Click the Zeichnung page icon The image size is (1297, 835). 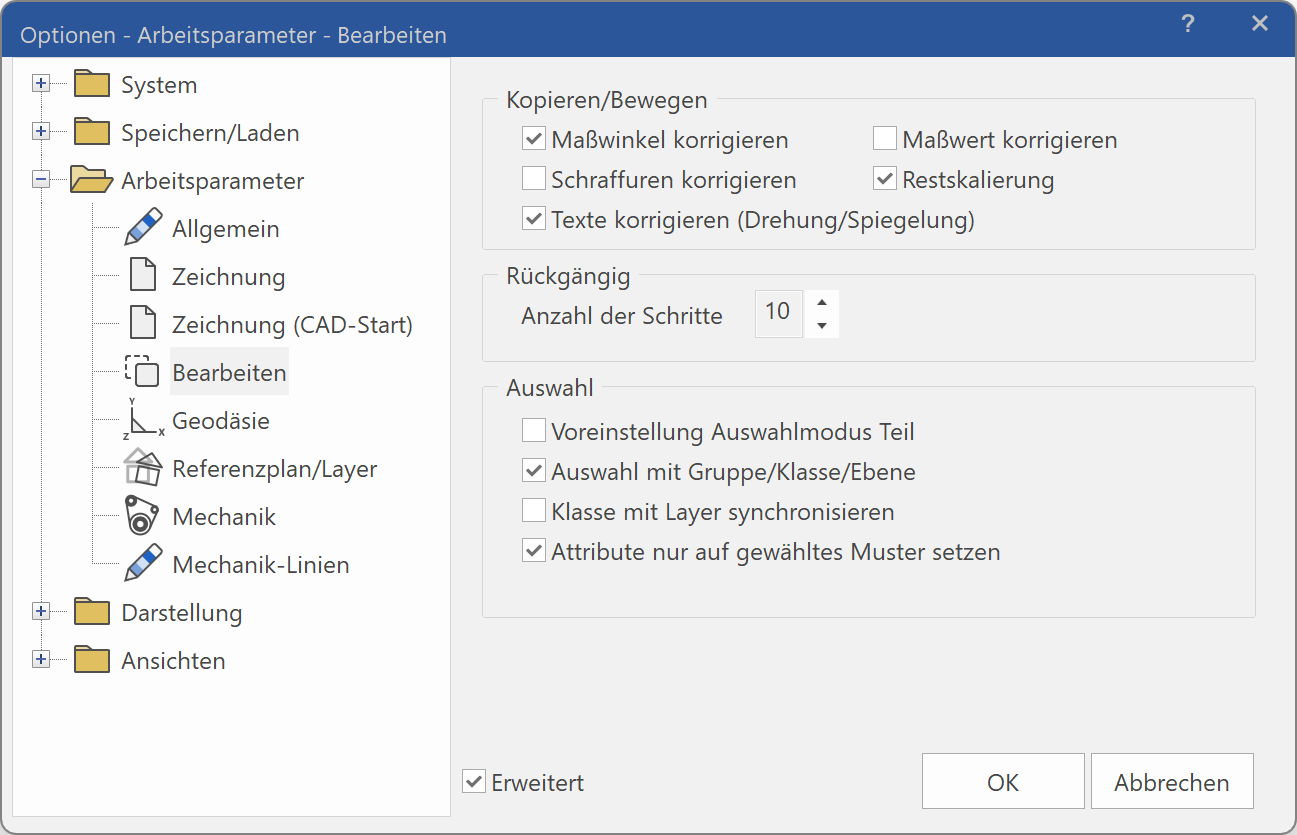point(142,275)
